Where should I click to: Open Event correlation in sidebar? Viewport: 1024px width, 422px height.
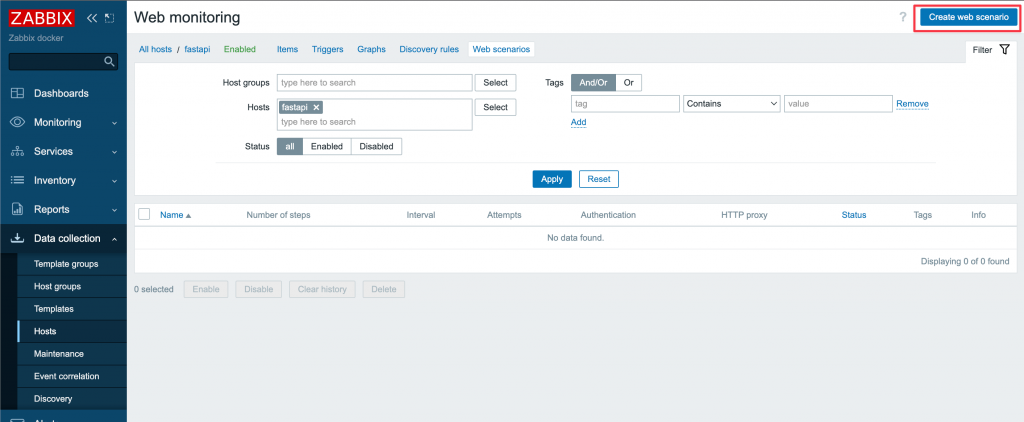[x=67, y=376]
